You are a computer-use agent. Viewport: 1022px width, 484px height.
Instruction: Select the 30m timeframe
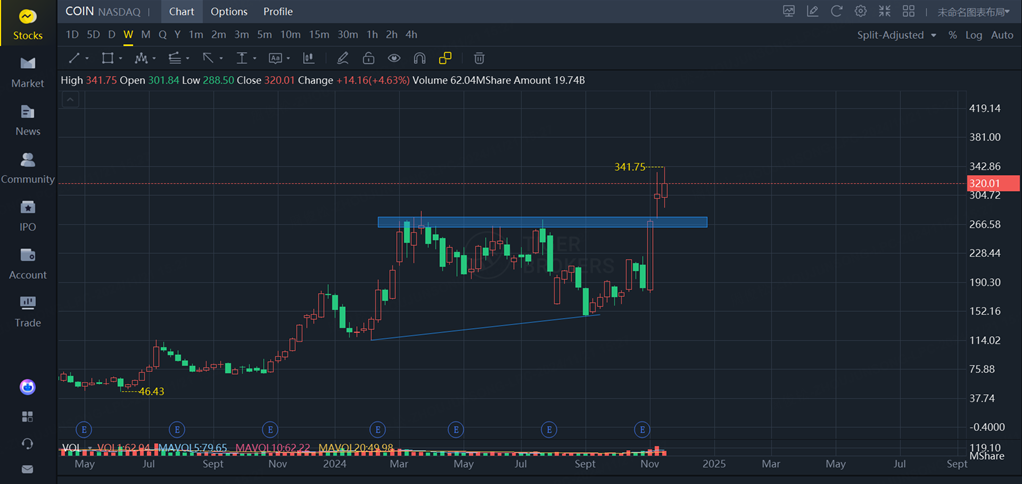pyautogui.click(x=347, y=35)
